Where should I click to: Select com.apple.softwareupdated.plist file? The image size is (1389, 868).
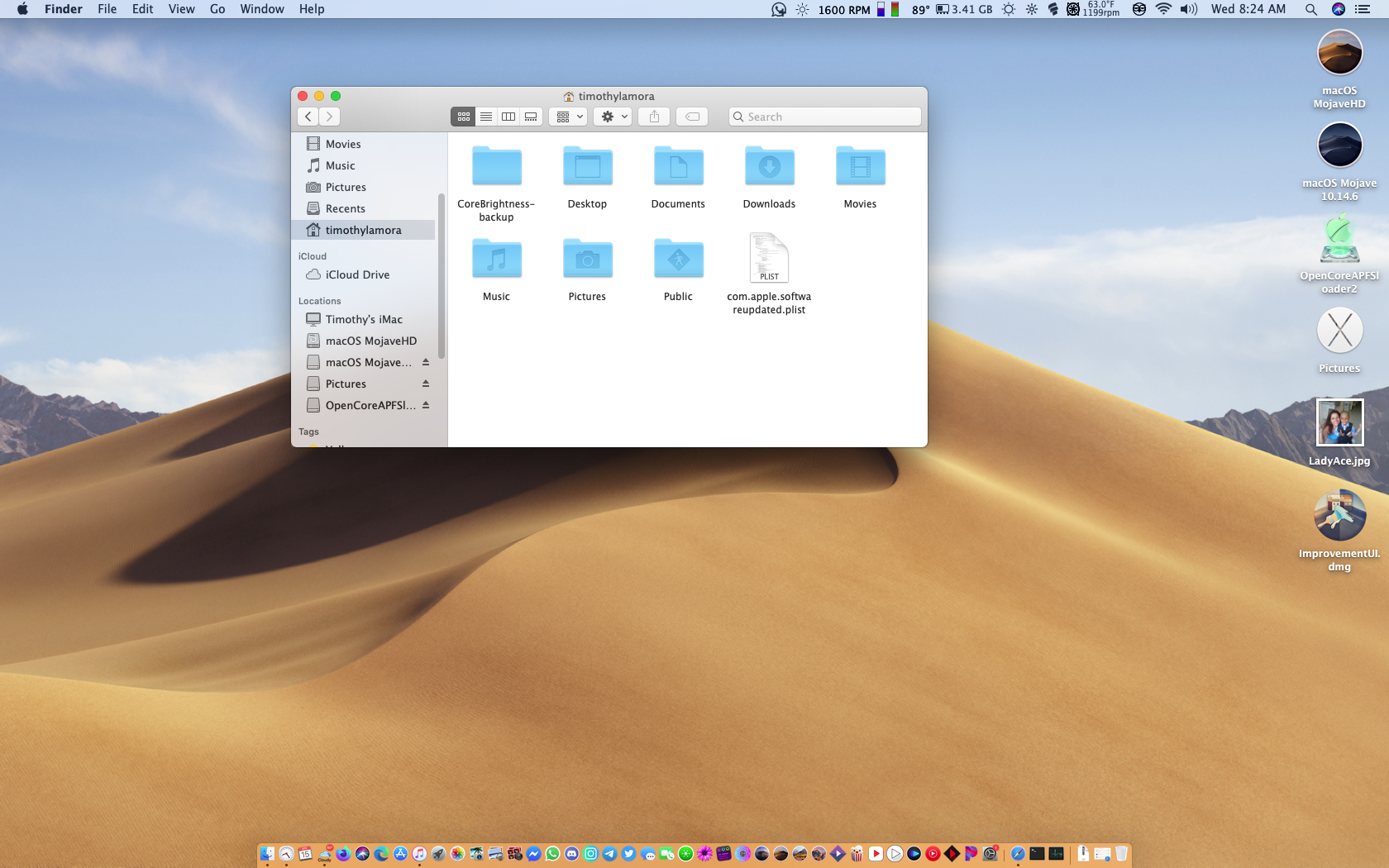click(x=769, y=259)
